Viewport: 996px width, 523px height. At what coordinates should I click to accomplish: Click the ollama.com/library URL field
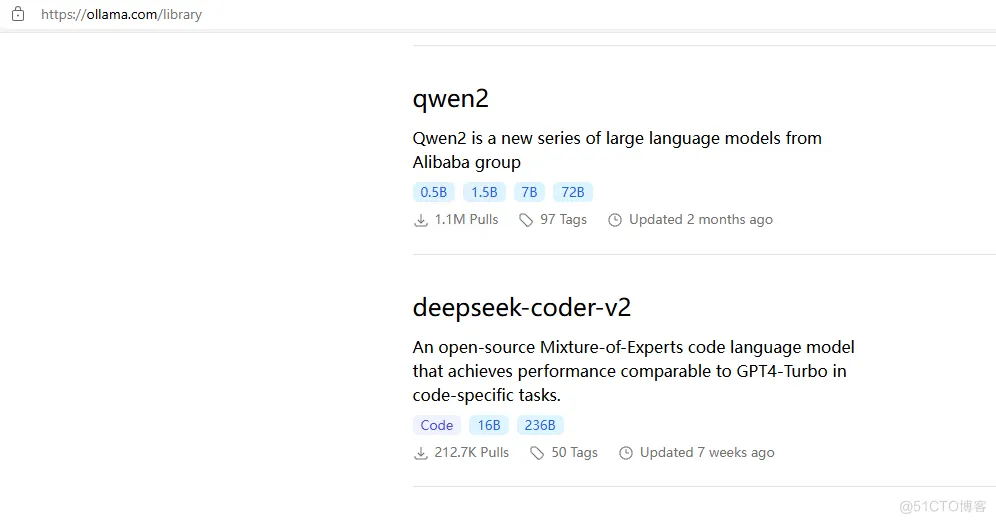[121, 14]
